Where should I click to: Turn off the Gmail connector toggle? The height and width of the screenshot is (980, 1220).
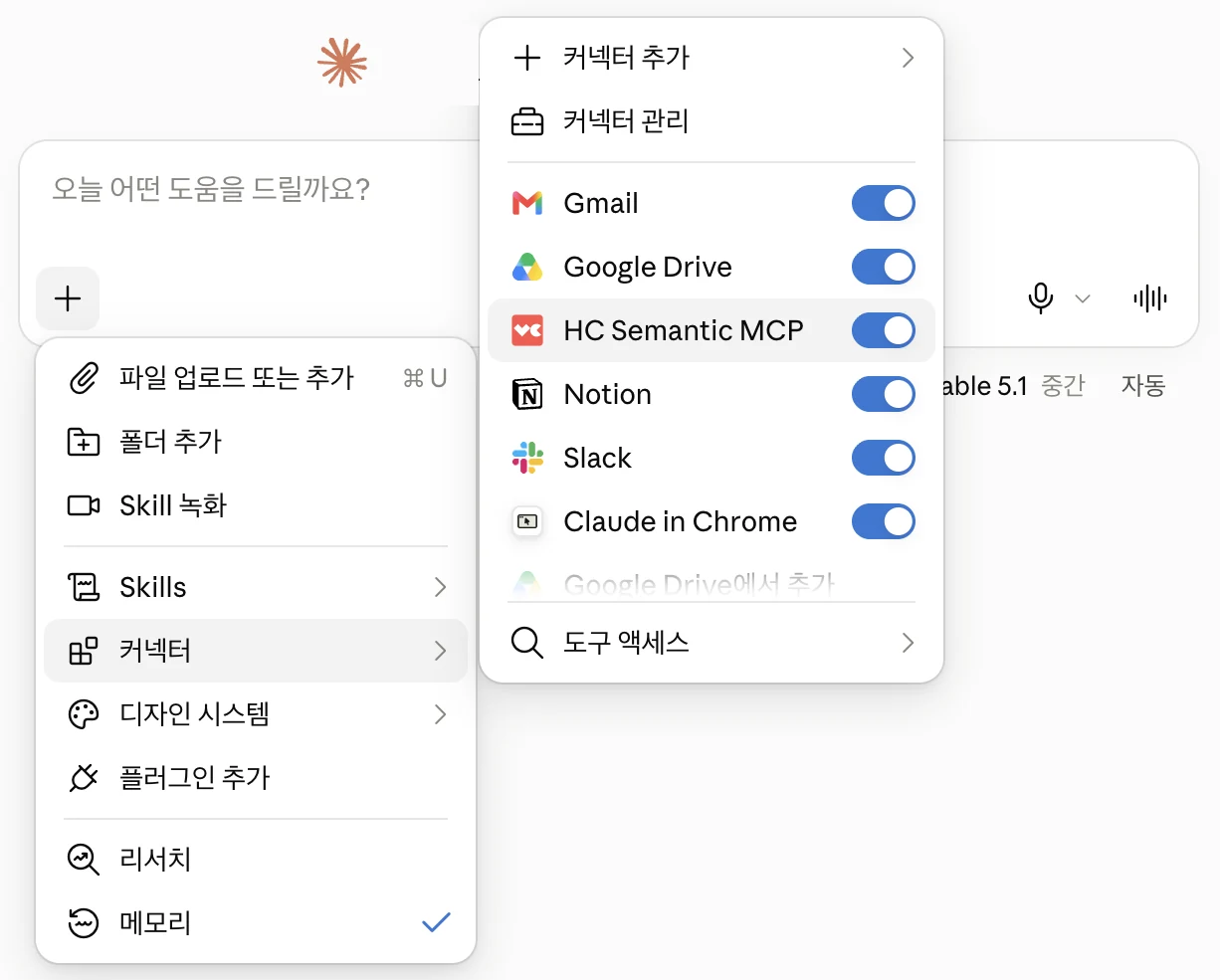pyautogui.click(x=884, y=203)
